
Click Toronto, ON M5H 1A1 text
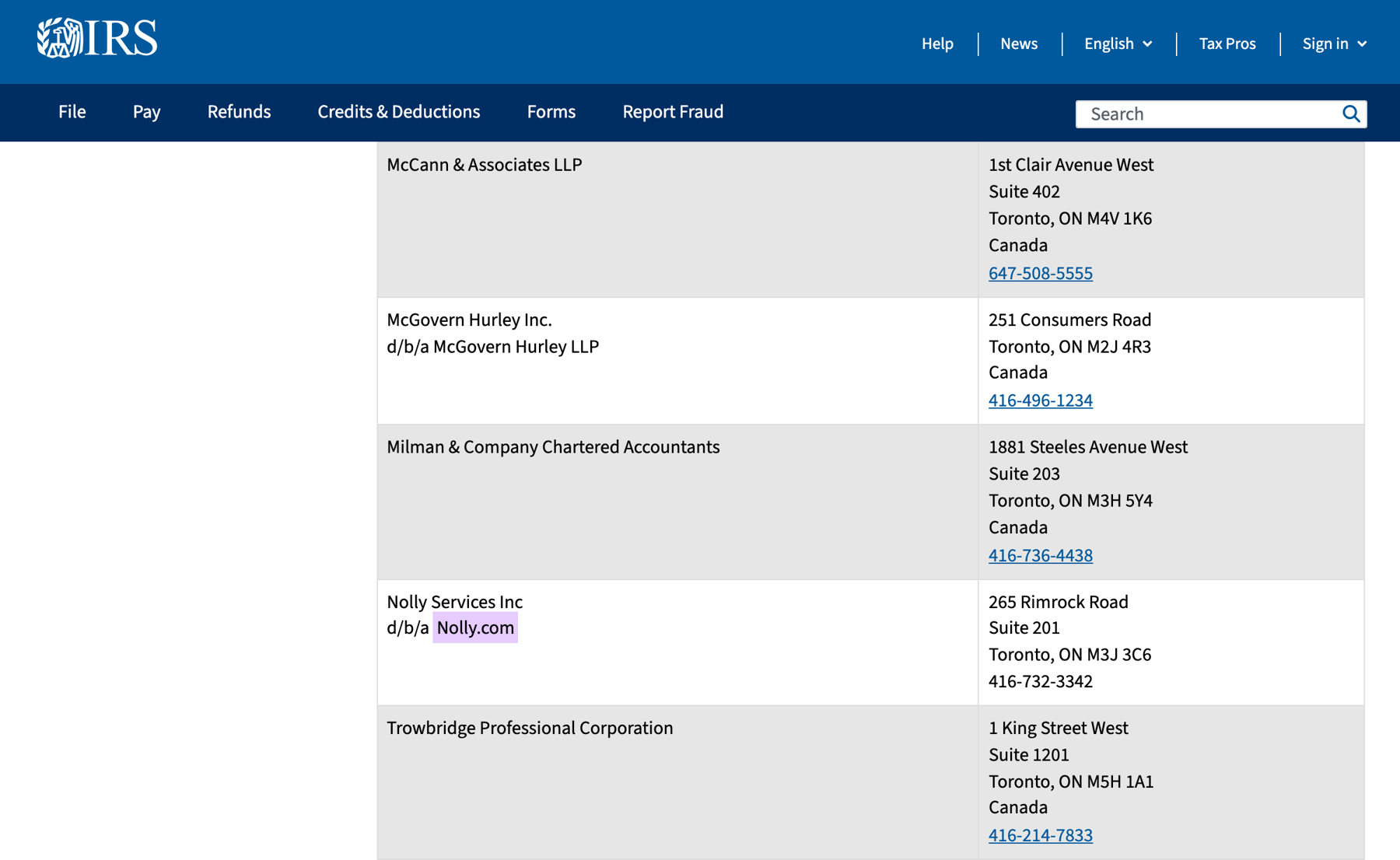click(1071, 781)
